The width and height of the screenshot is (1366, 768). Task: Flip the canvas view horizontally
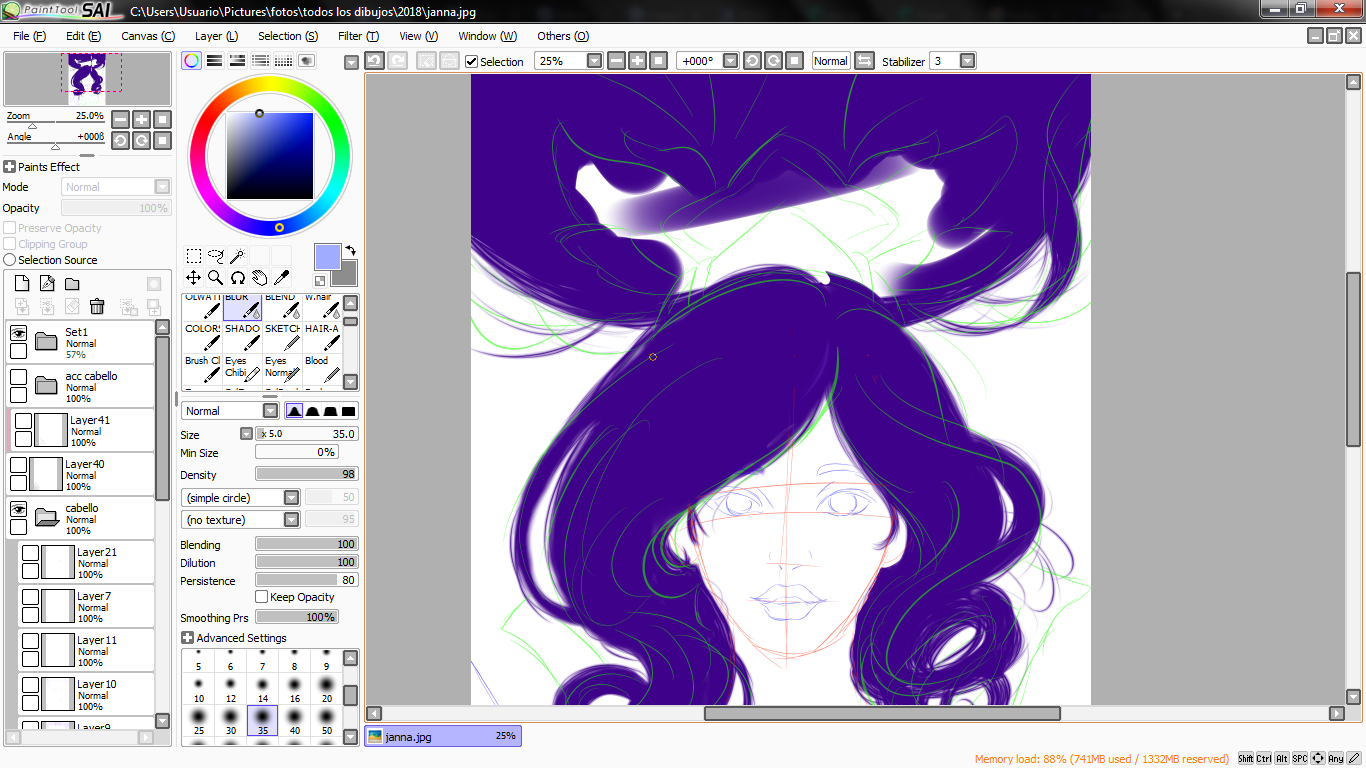(x=865, y=61)
